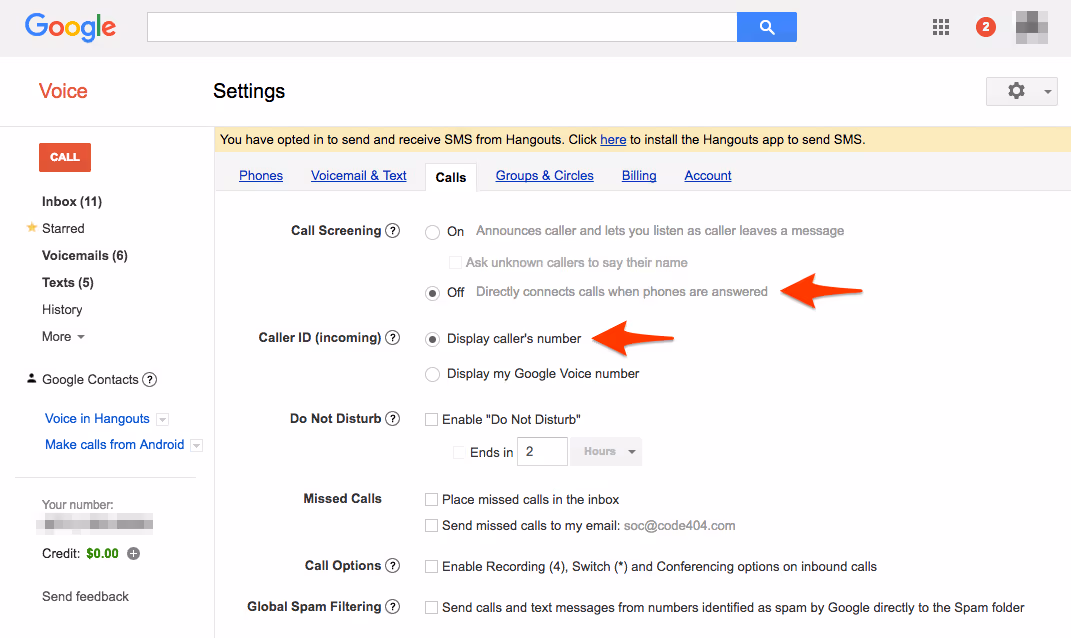Select Call Screening On option

coord(432,232)
